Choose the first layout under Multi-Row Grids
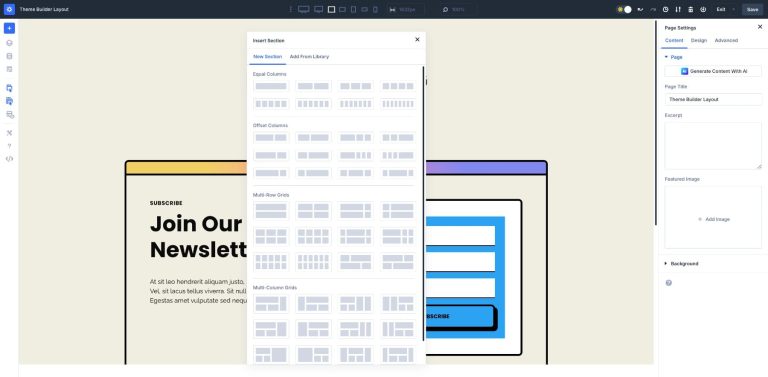The image size is (768, 377). (x=271, y=211)
